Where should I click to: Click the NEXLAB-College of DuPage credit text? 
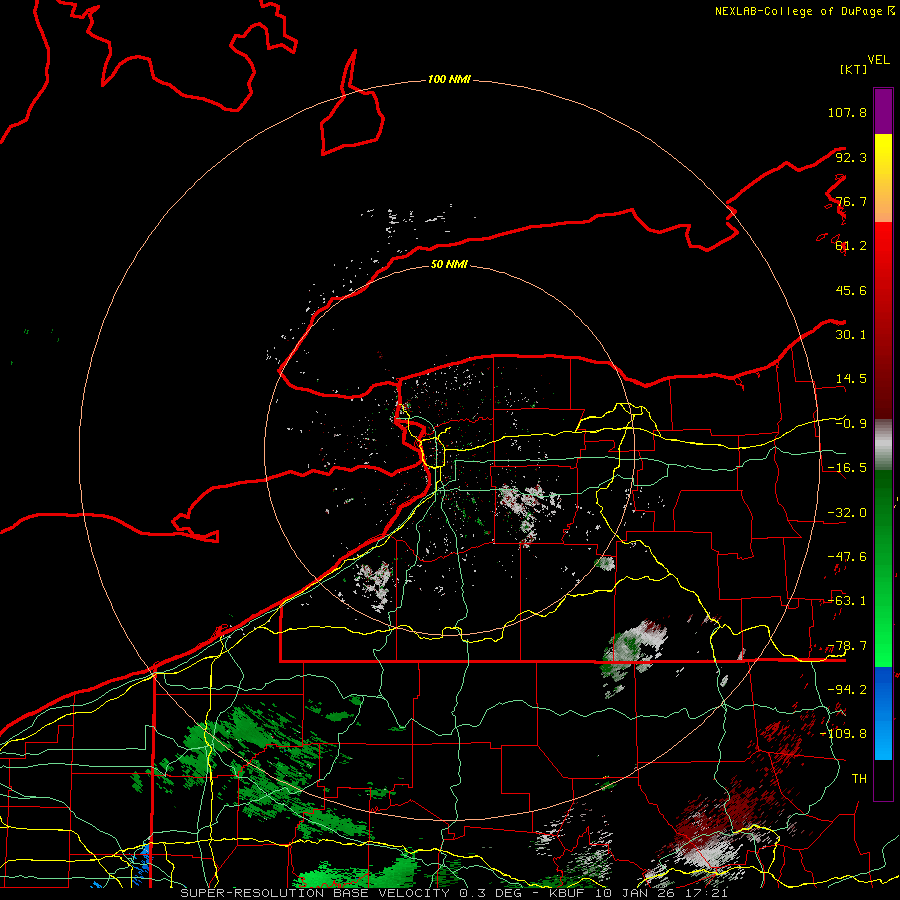click(799, 11)
